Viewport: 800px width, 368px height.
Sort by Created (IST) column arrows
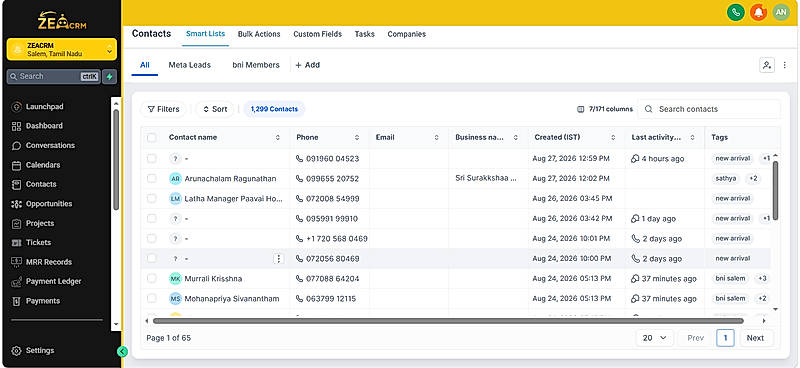click(613, 138)
